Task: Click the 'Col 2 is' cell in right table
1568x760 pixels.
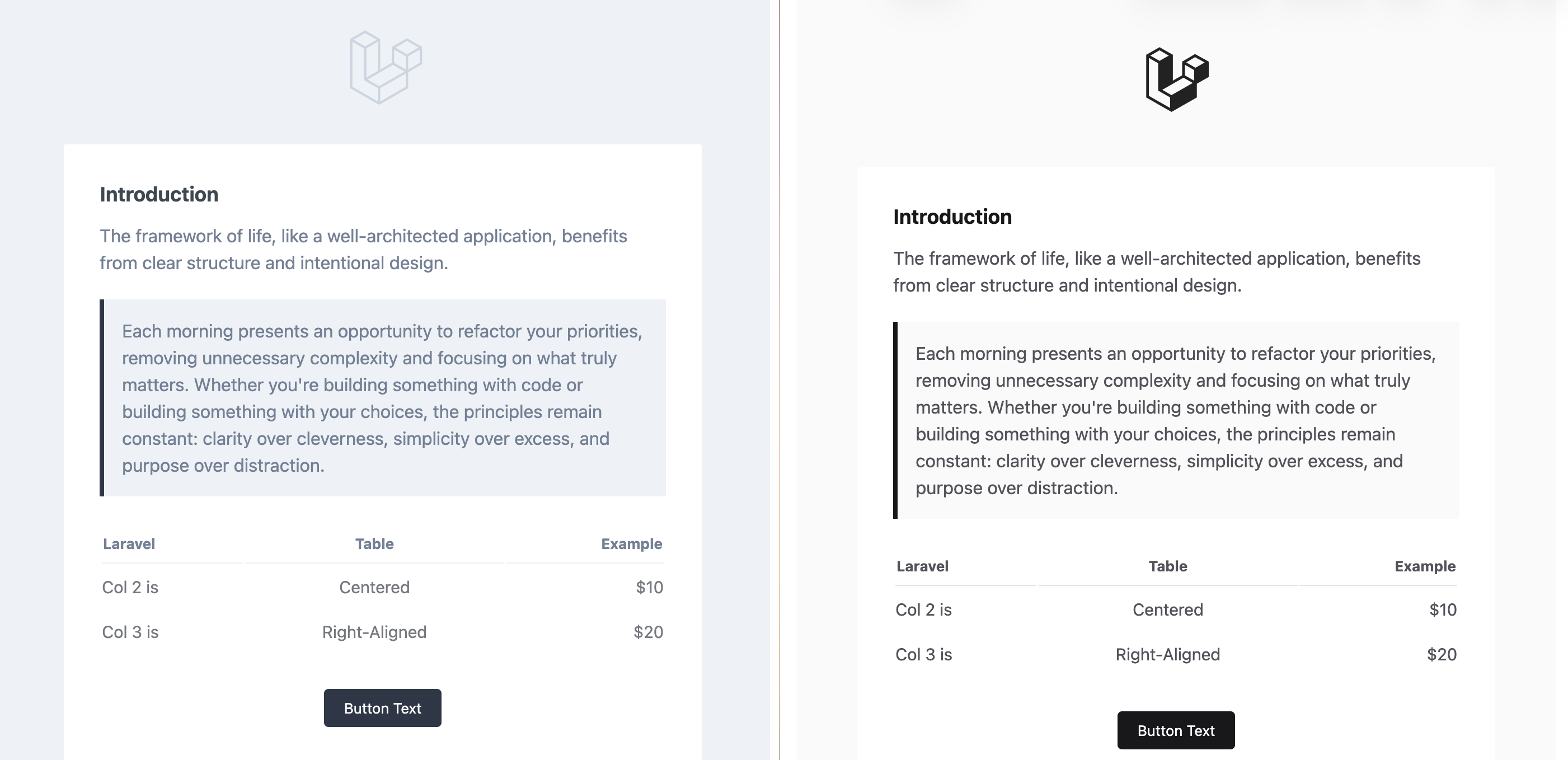Action: point(923,609)
